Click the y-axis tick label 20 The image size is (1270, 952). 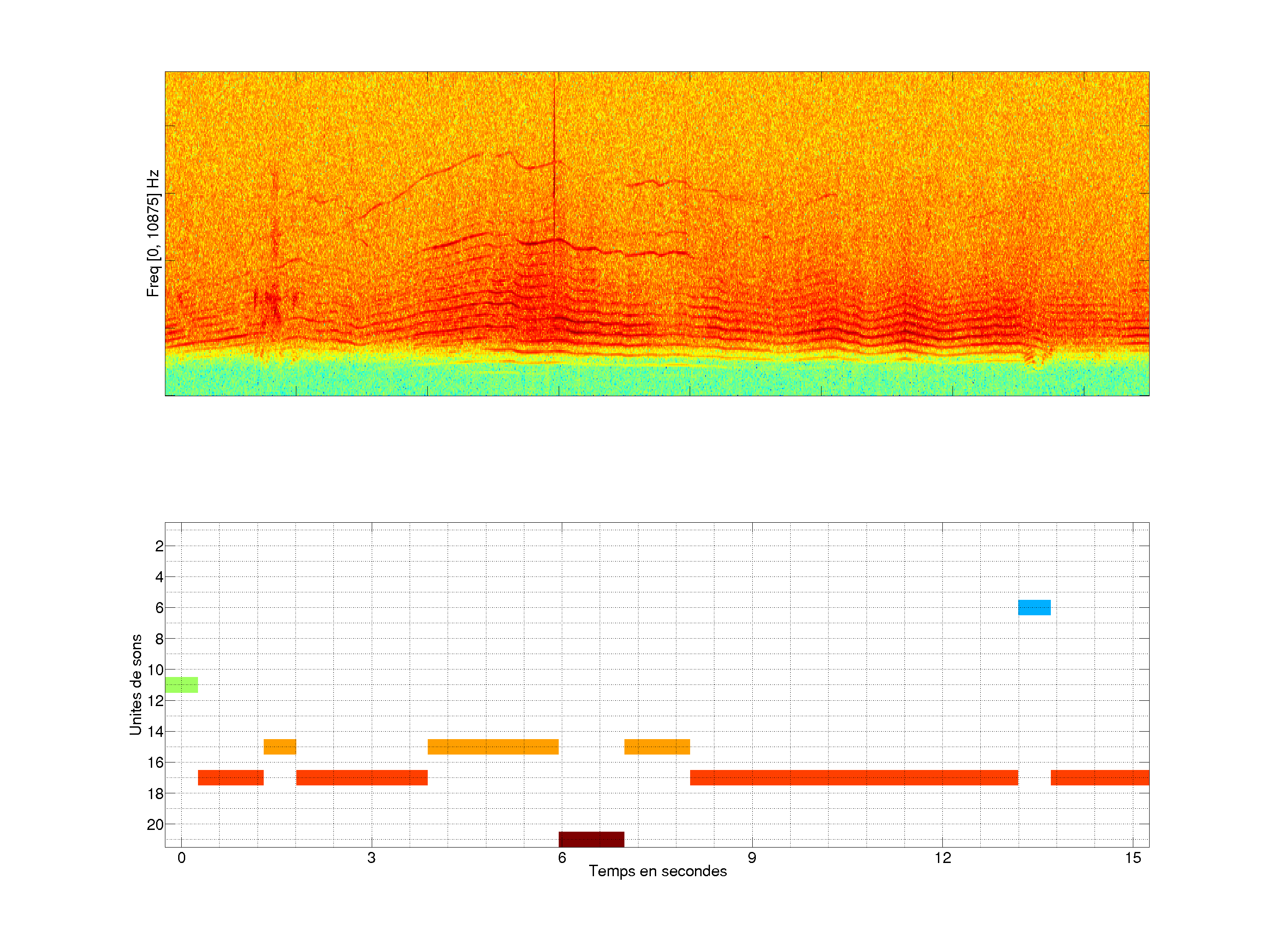point(155,825)
